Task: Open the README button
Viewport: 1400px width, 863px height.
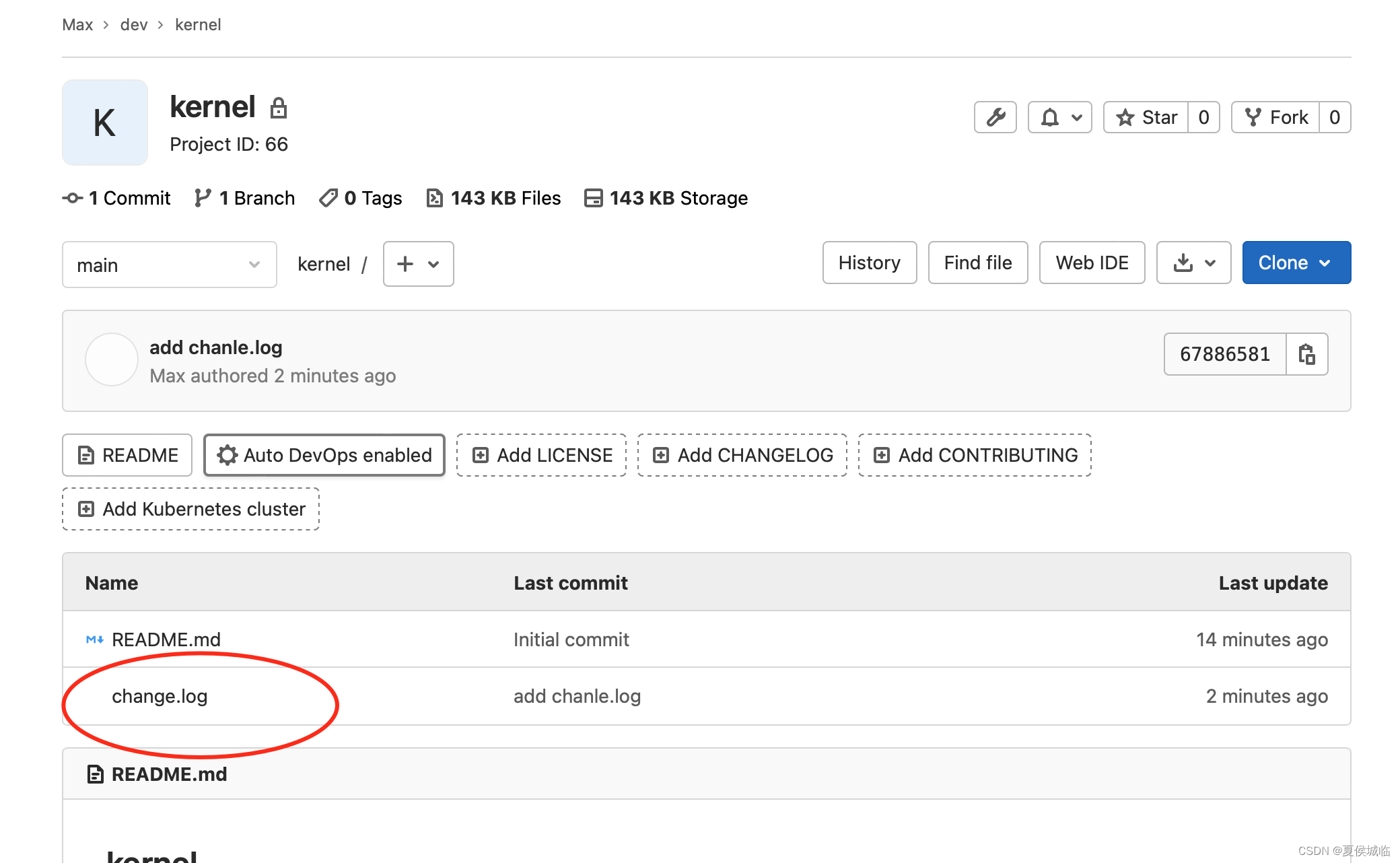Action: [127, 455]
